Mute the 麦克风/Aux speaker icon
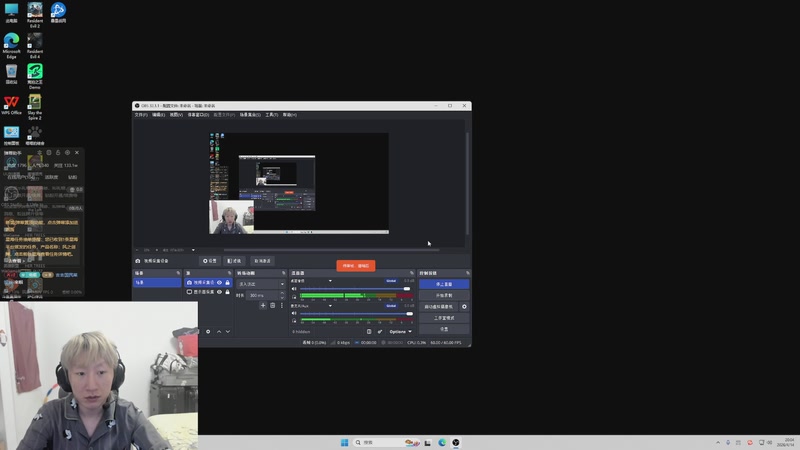The image size is (800, 450). tap(294, 313)
